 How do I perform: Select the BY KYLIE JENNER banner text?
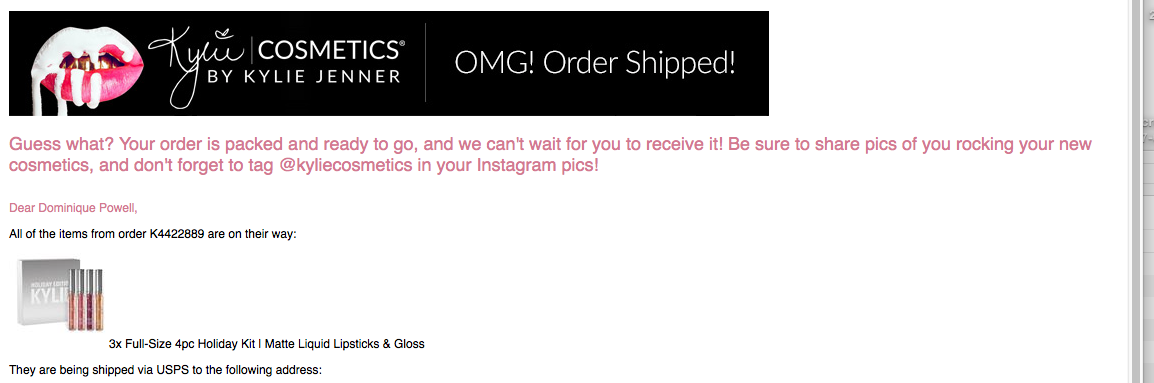[x=305, y=75]
